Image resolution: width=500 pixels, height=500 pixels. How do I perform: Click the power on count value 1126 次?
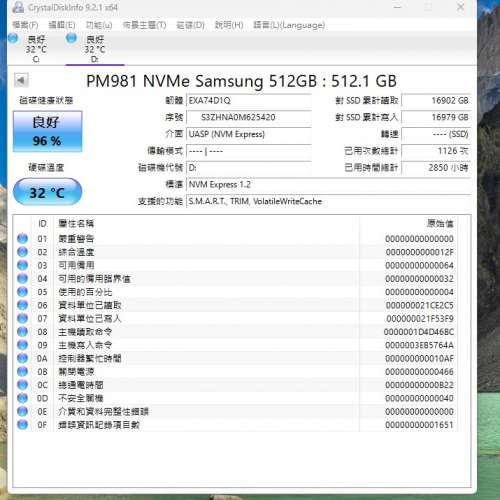pos(436,151)
